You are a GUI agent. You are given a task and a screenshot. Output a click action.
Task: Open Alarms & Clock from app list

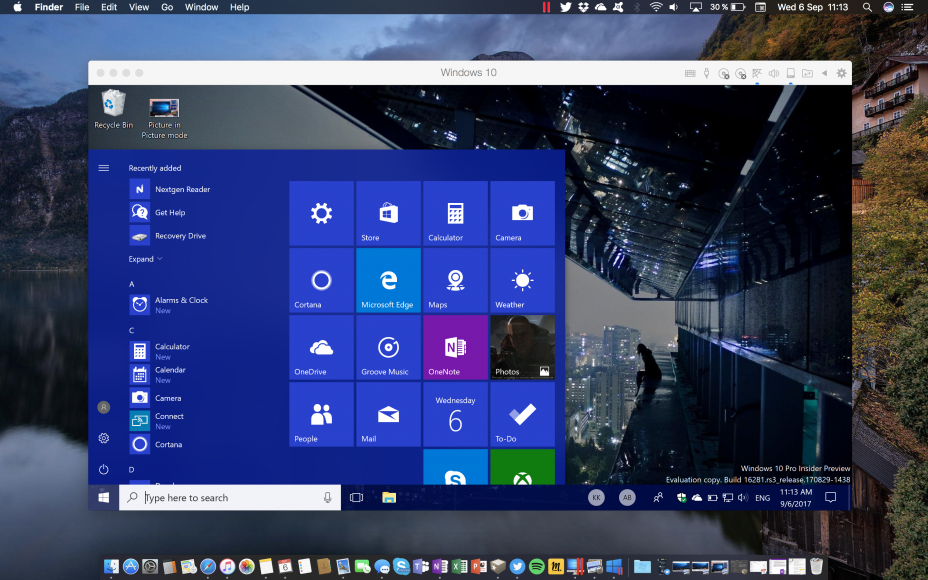coord(180,300)
